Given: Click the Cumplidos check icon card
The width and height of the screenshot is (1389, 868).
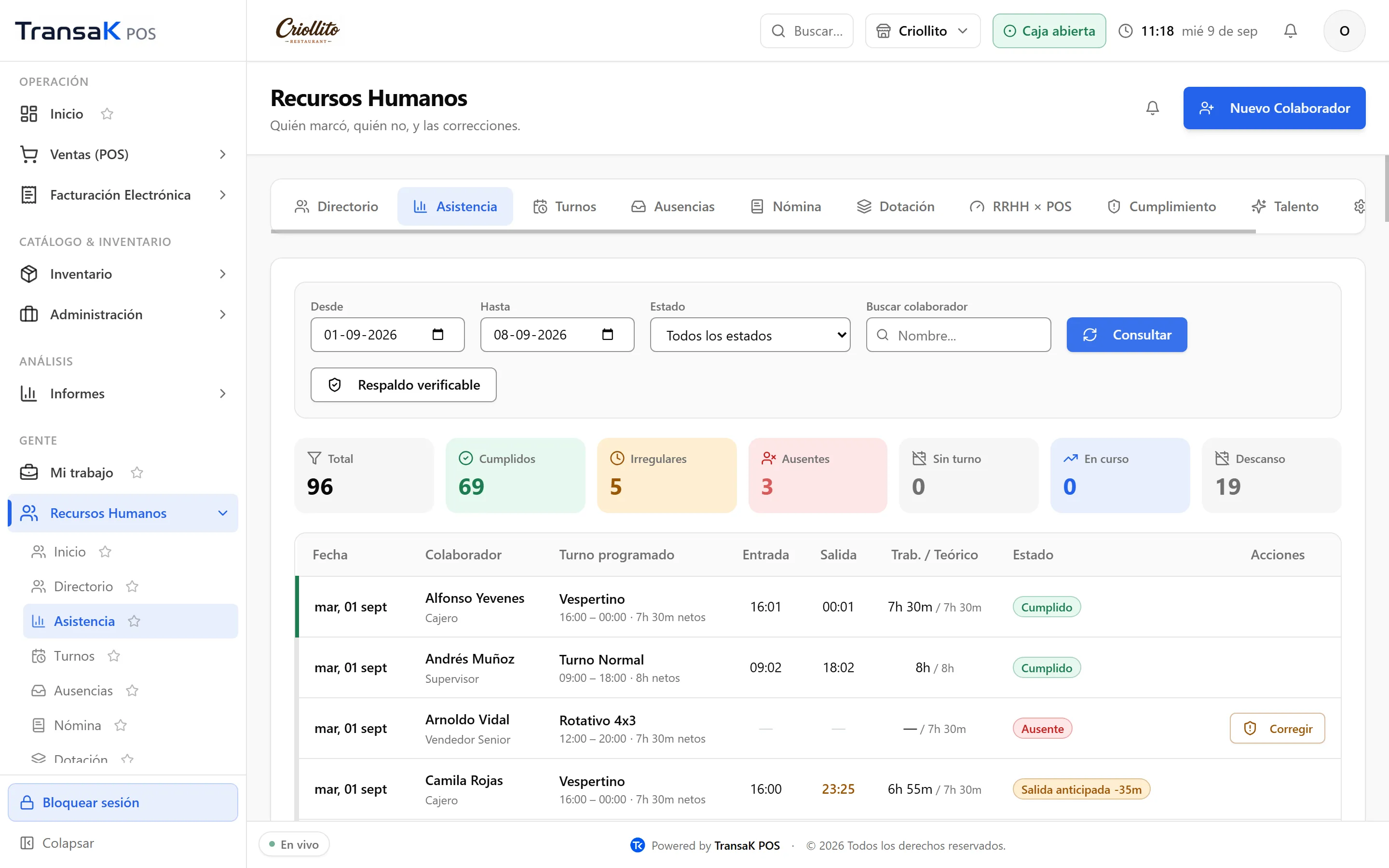Looking at the screenshot, I should point(465,458).
